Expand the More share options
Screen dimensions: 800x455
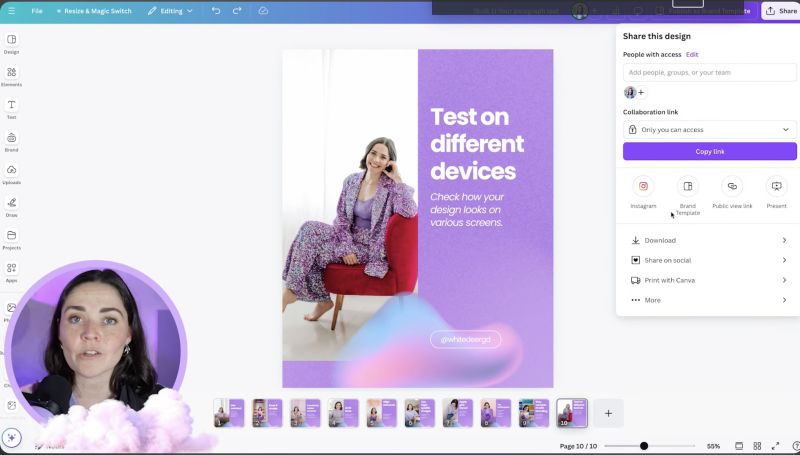709,300
